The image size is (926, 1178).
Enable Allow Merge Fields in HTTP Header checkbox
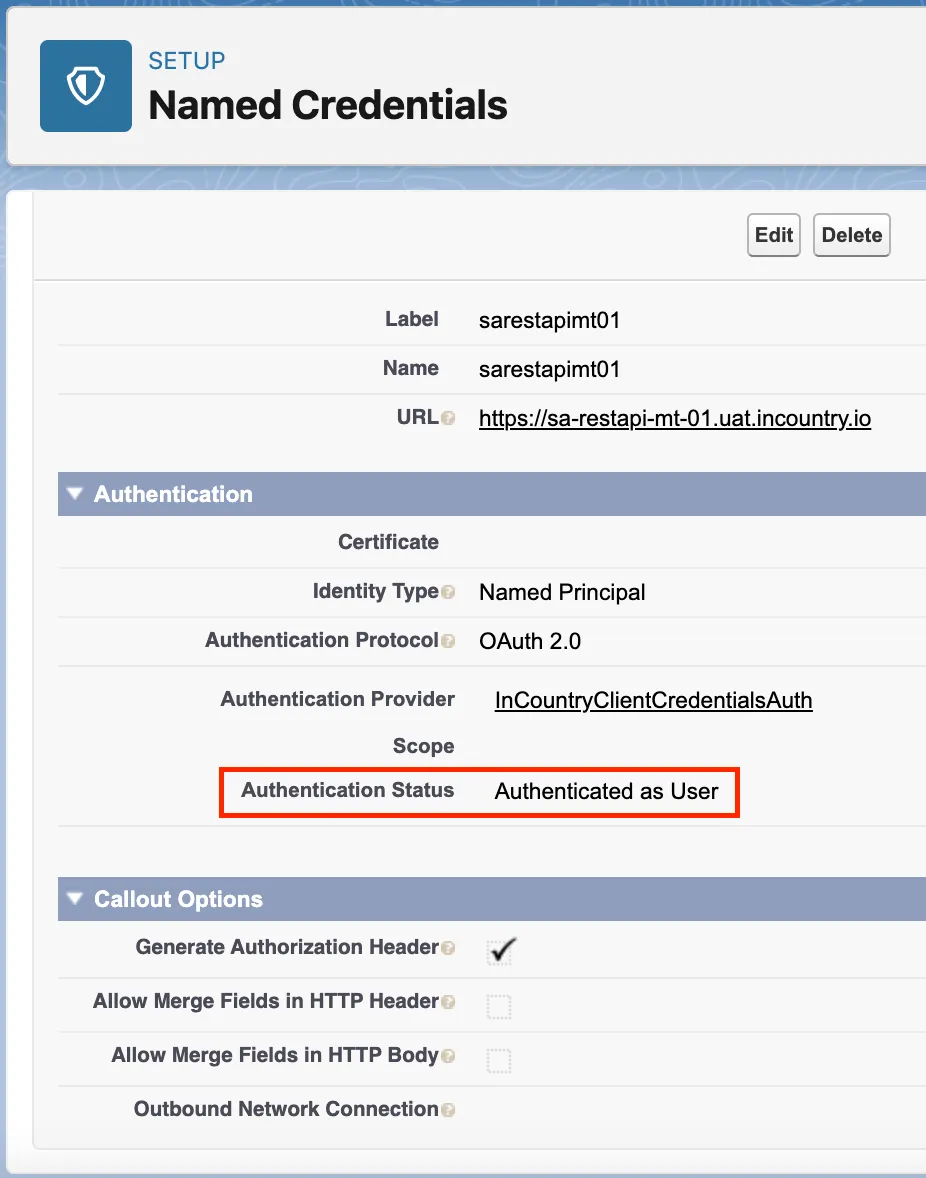pyautogui.click(x=499, y=1006)
